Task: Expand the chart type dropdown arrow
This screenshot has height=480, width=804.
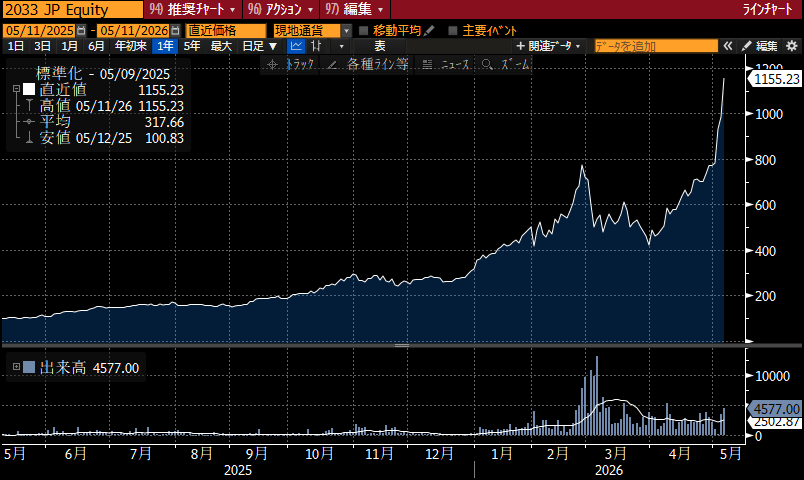Action: click(342, 46)
